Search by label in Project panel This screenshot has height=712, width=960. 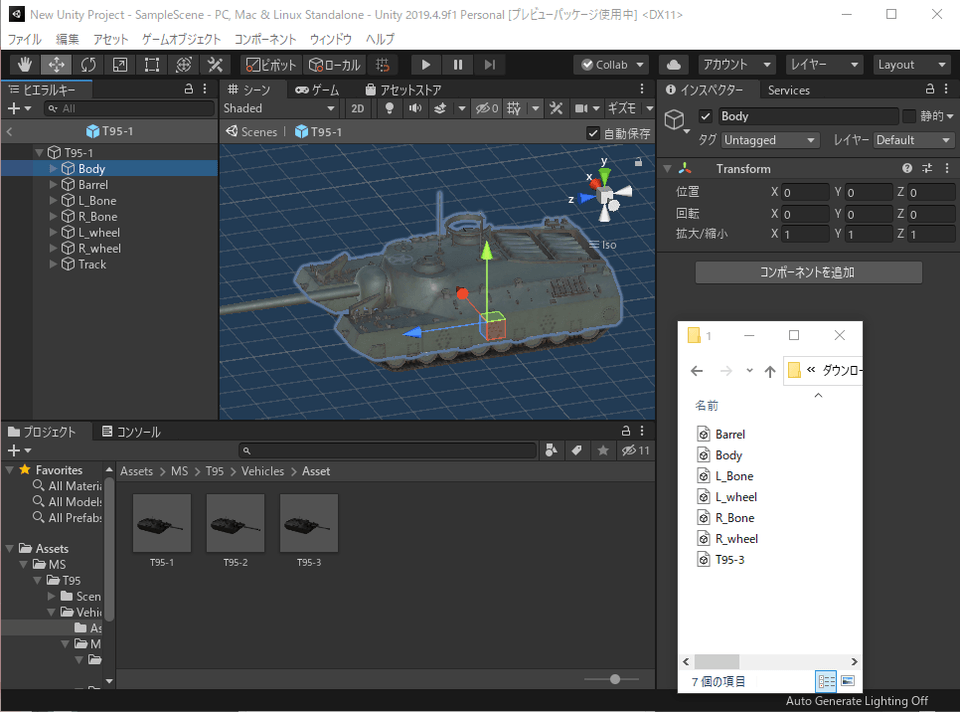(577, 451)
